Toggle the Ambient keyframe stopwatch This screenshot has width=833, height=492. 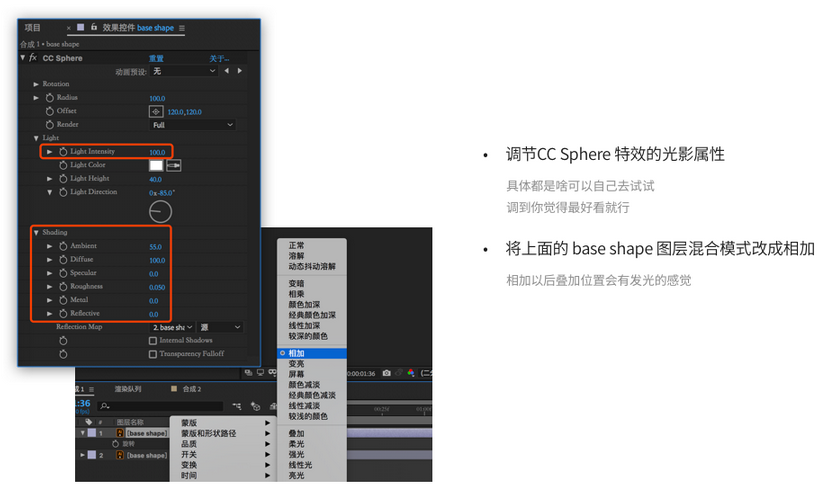[61, 246]
